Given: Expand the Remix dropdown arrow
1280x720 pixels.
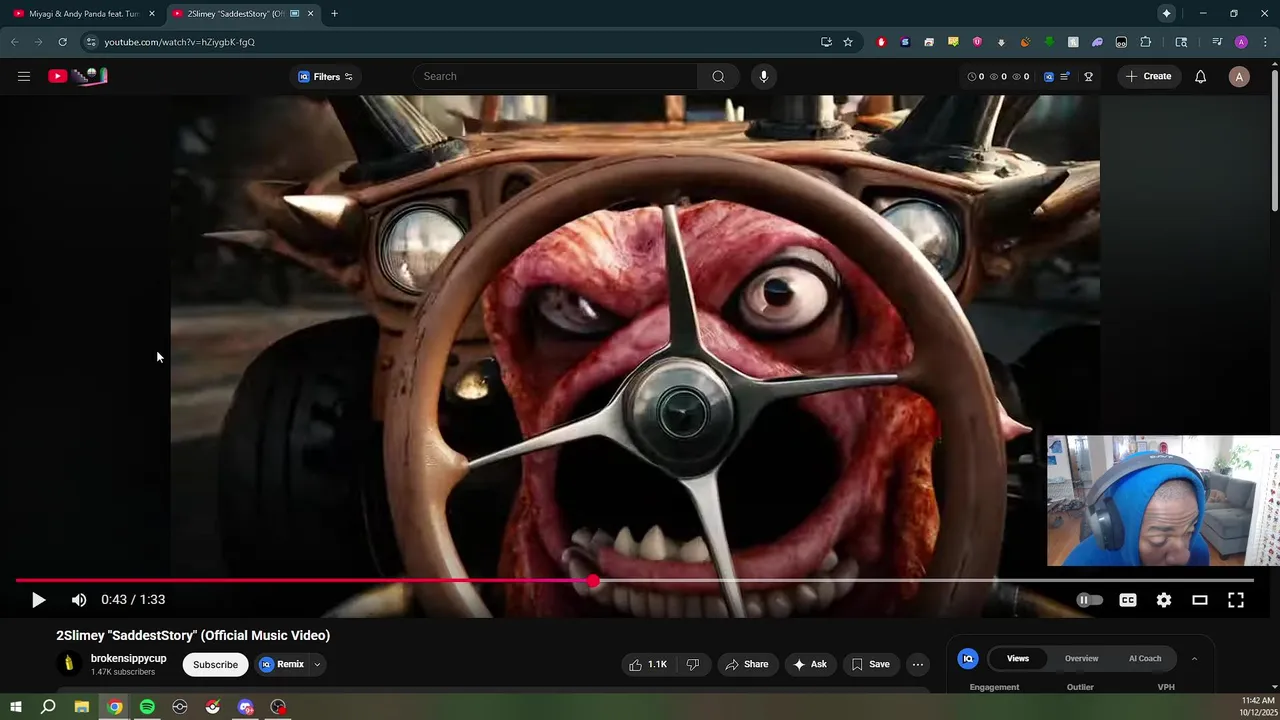Looking at the screenshot, I should (317, 664).
